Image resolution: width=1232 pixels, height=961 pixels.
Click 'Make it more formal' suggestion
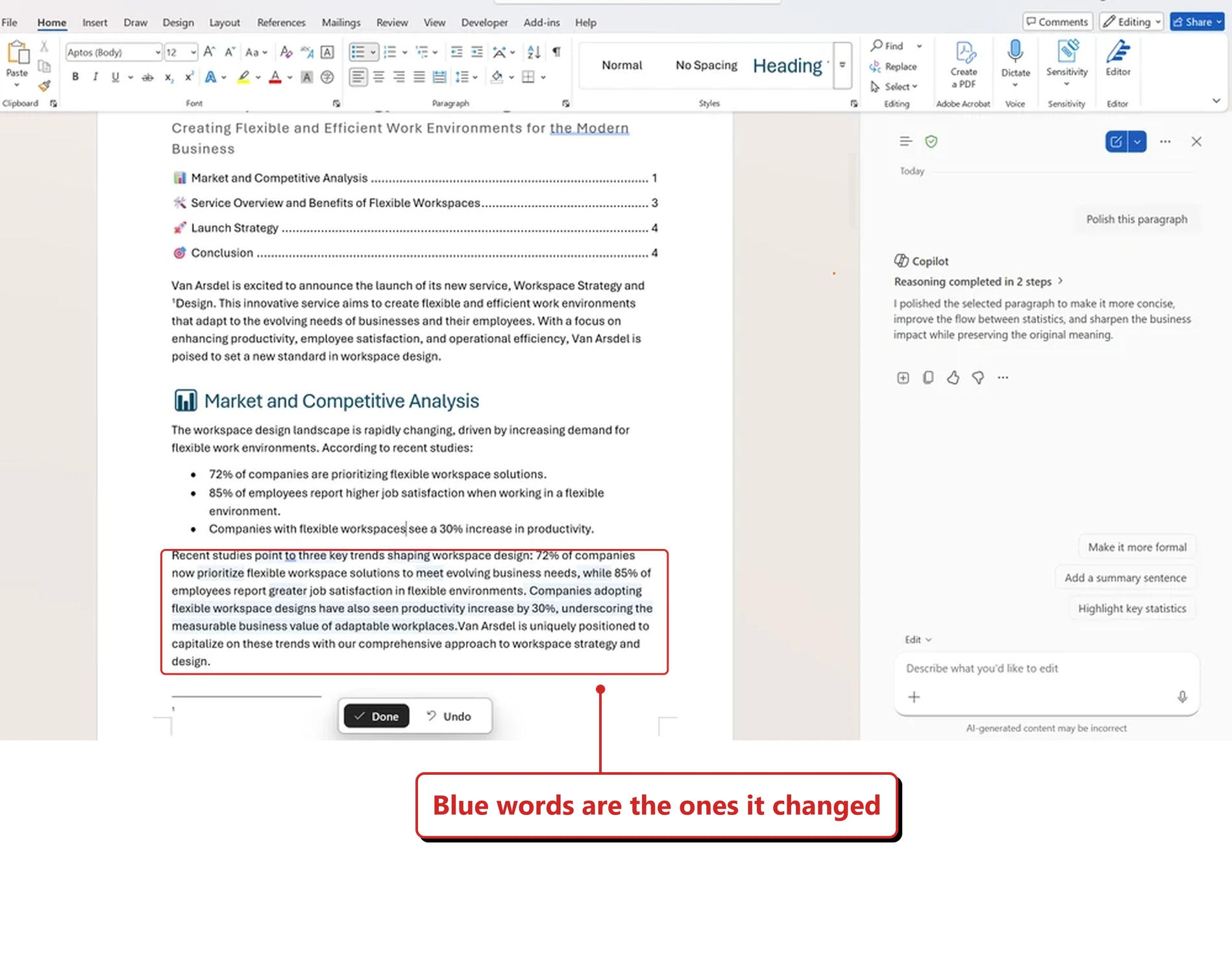click(1137, 547)
